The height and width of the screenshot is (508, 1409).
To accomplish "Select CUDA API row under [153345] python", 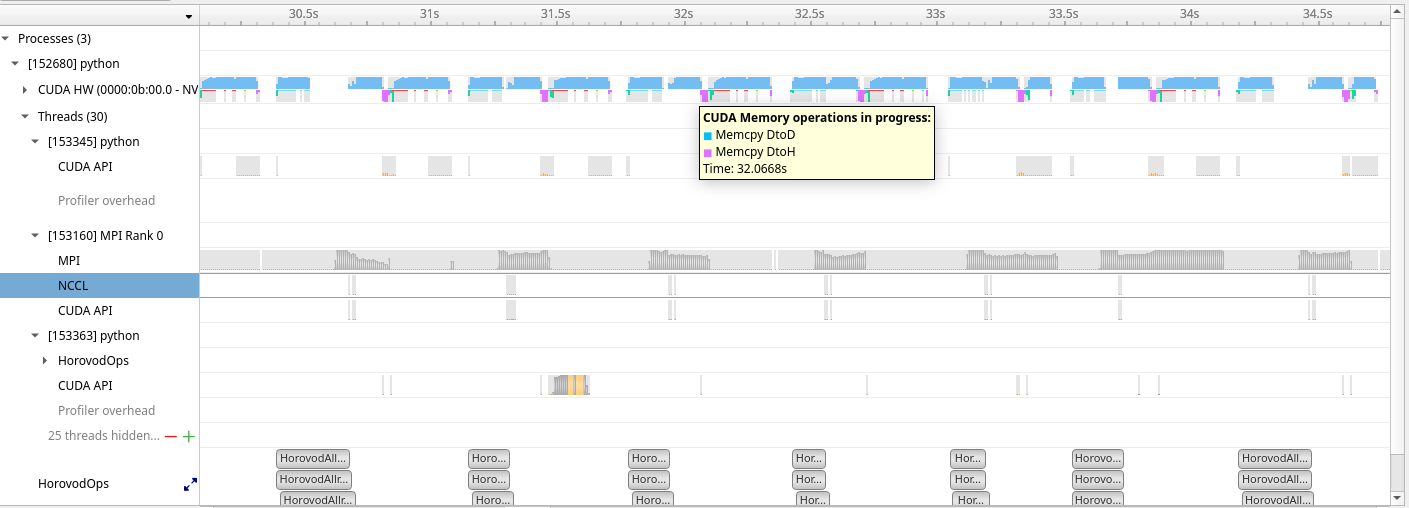I will (x=100, y=167).
